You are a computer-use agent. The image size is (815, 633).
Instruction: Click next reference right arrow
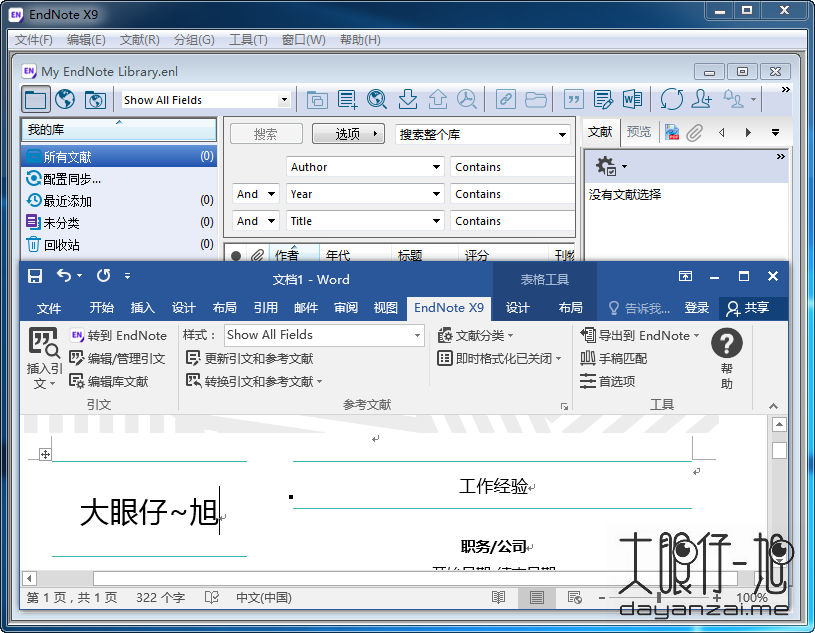coord(748,133)
